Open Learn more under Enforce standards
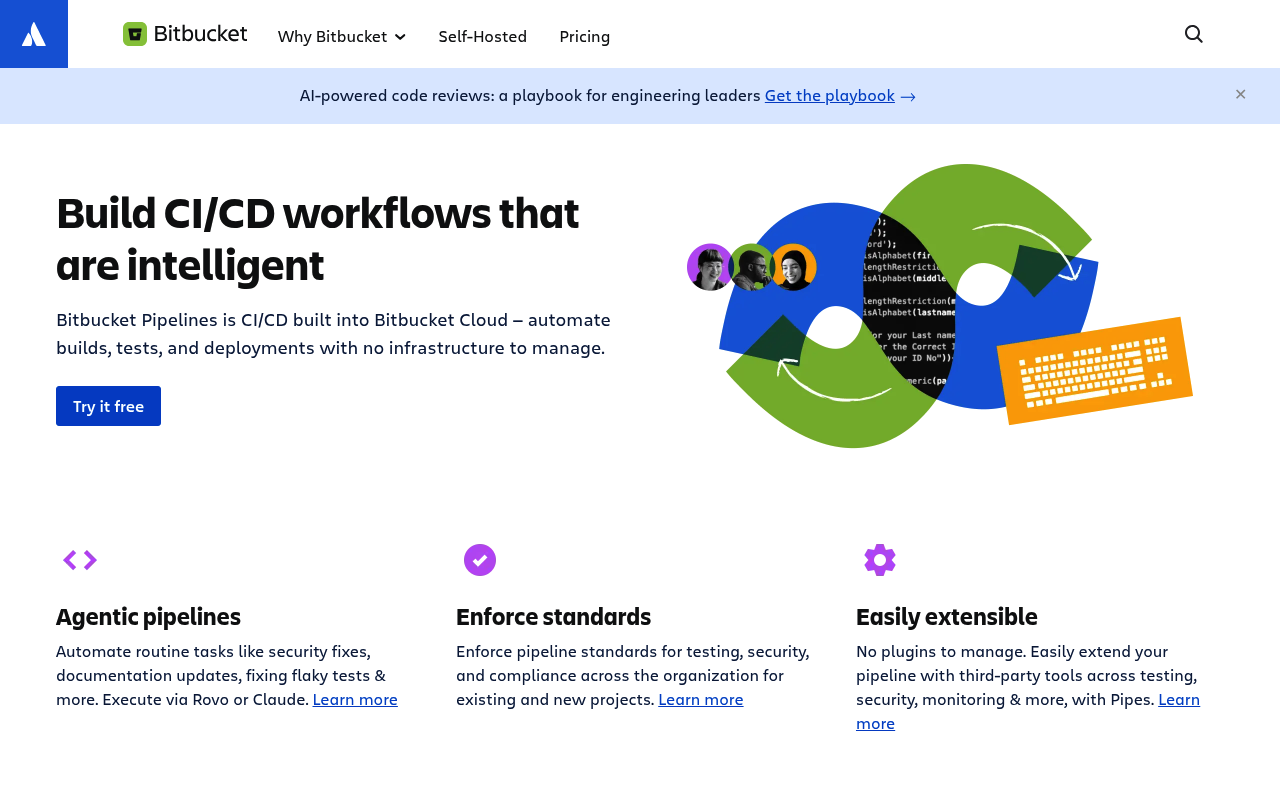 (701, 699)
